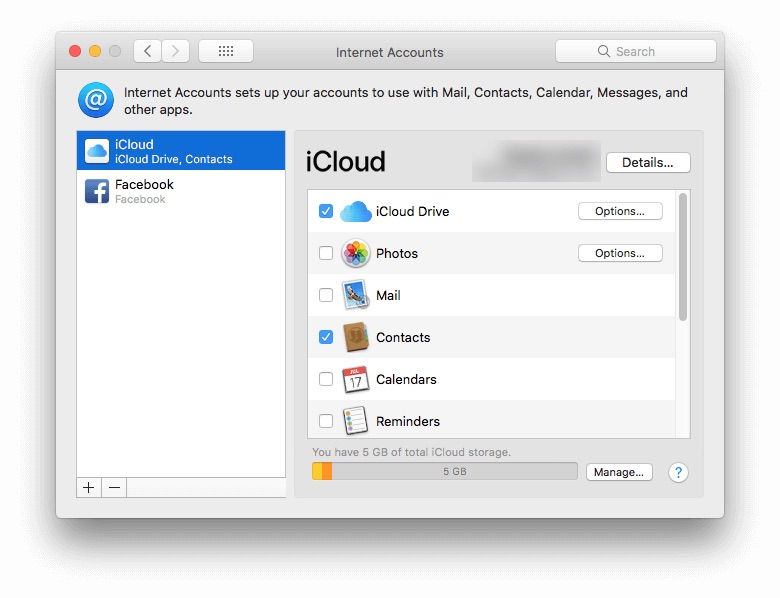The image size is (780, 598).
Task: Remove account with the minus button
Action: (x=114, y=488)
